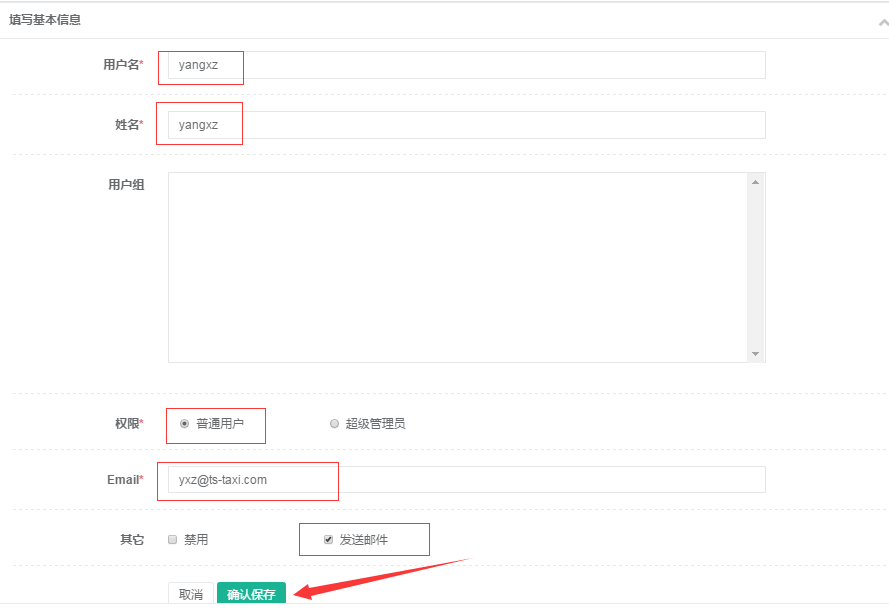The height and width of the screenshot is (615, 889).
Task: Enable the 禁用 checkbox
Action: tap(172, 539)
